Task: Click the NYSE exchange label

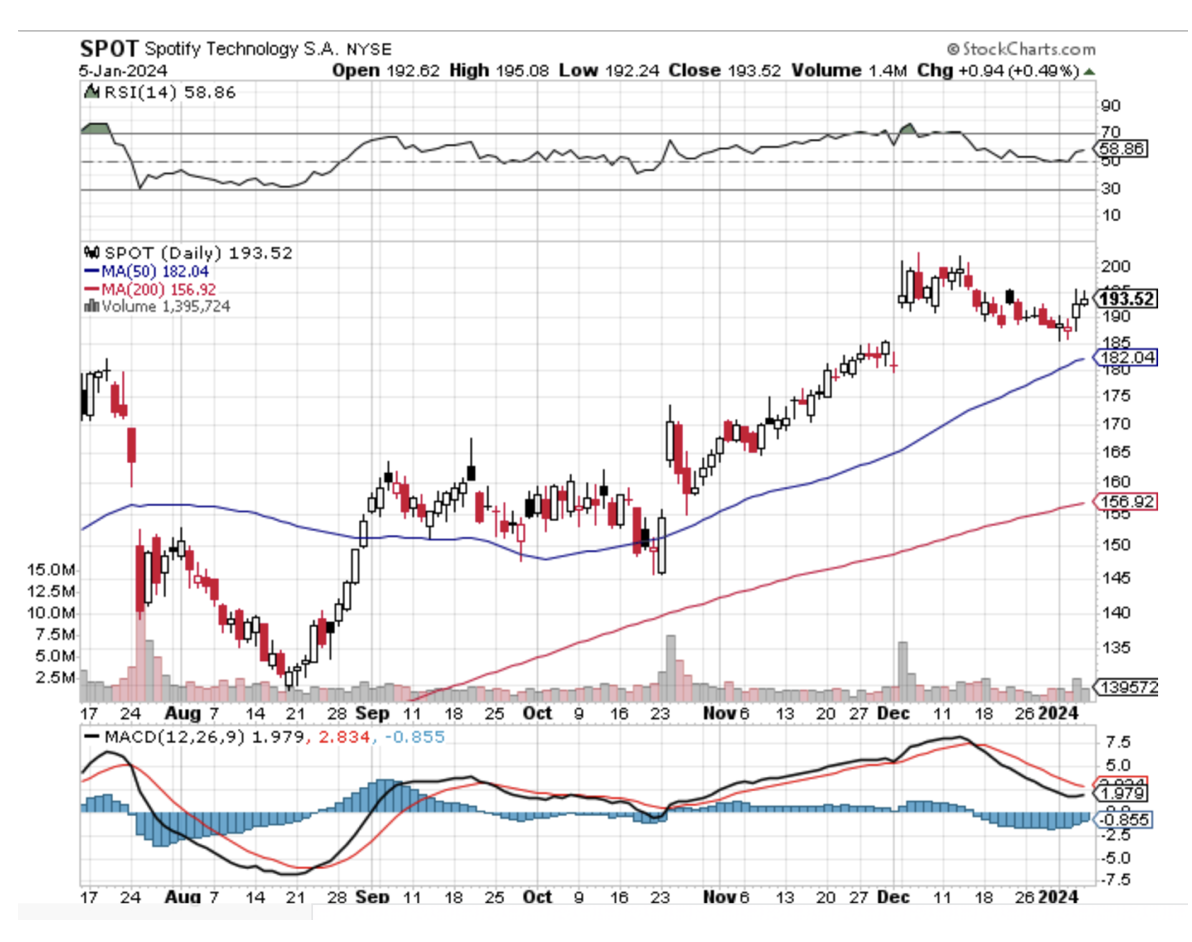Action: [369, 50]
